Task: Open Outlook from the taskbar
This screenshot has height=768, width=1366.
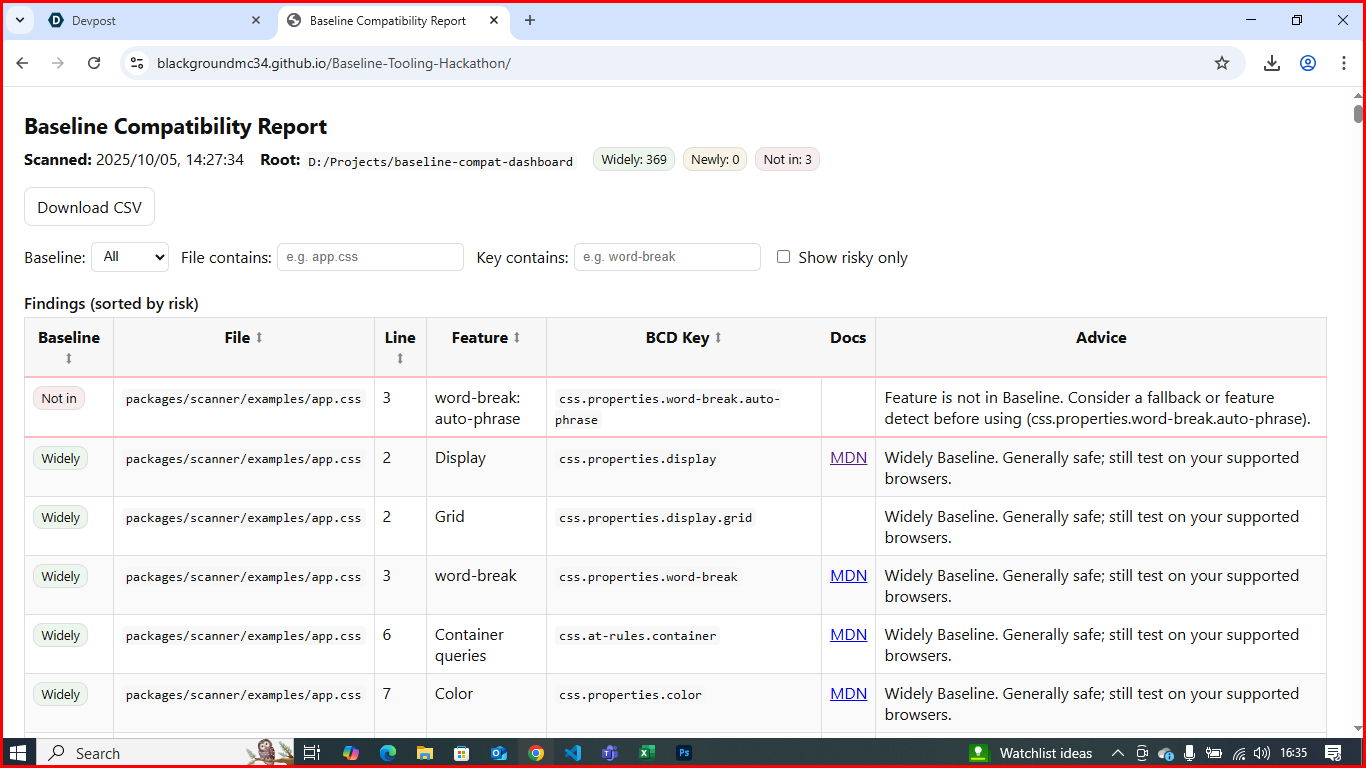Action: [499, 753]
